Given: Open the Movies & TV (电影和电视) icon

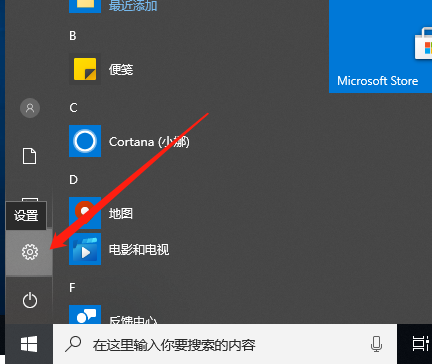Looking at the screenshot, I should tap(85, 249).
